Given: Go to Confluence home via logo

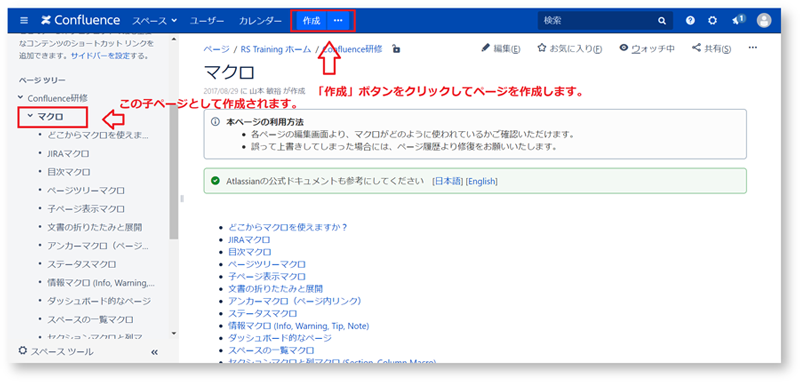Looking at the screenshot, I should coord(81,21).
